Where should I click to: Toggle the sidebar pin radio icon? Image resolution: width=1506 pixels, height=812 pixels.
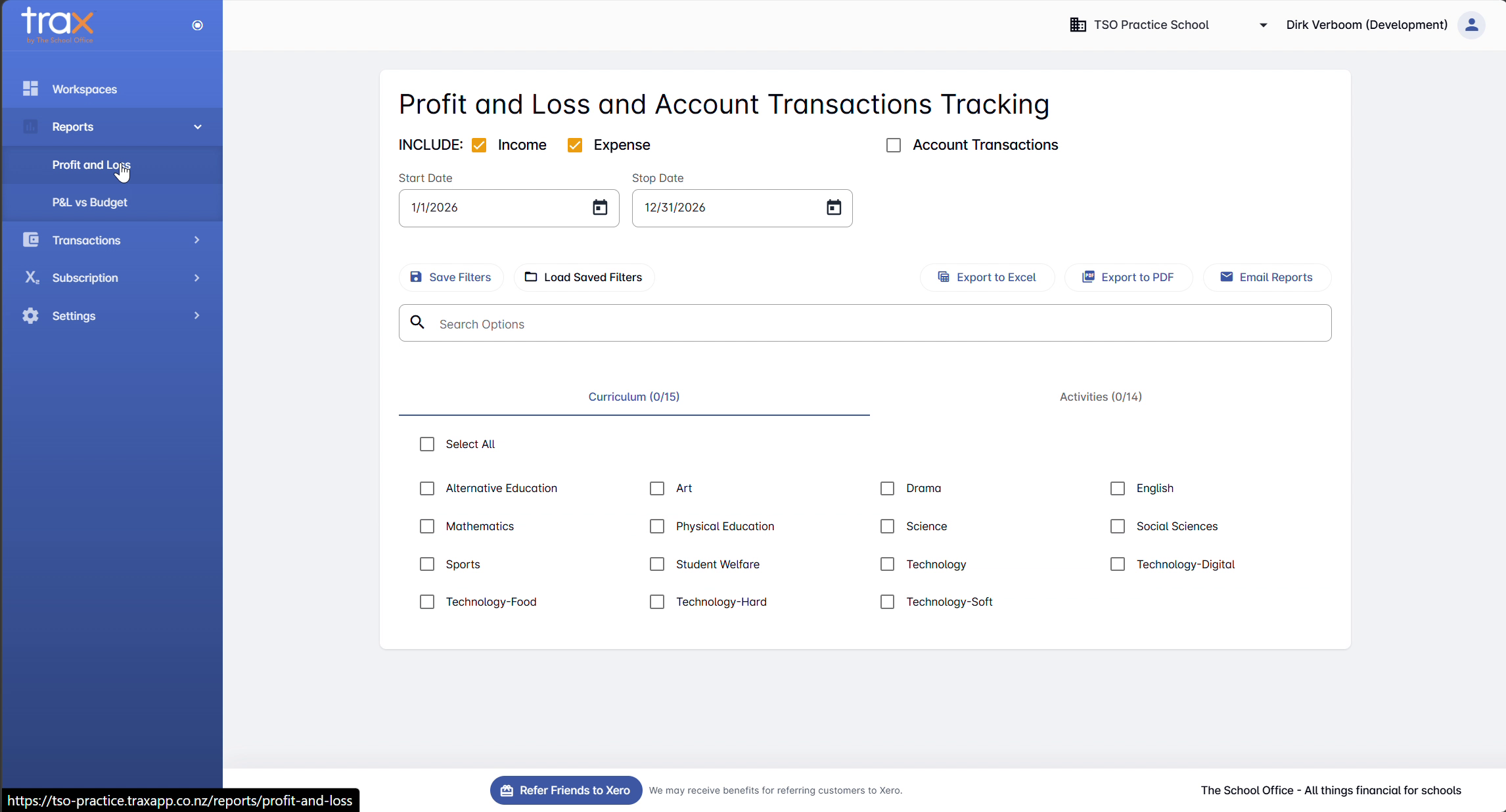click(197, 25)
